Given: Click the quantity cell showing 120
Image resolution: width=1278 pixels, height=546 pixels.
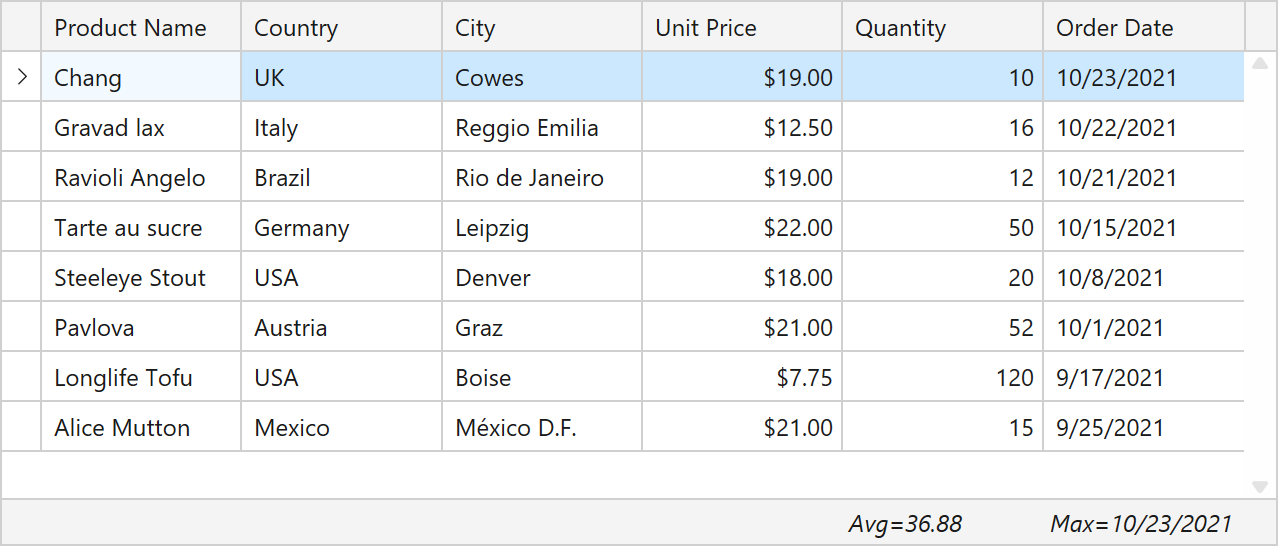Looking at the screenshot, I should (x=942, y=378).
